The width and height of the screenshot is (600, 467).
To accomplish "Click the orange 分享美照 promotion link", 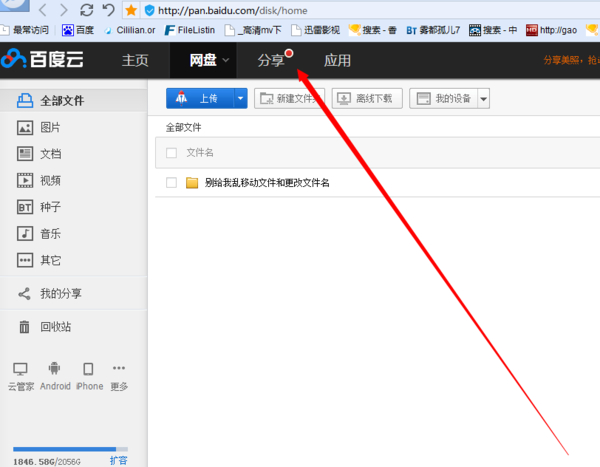I will (571, 60).
